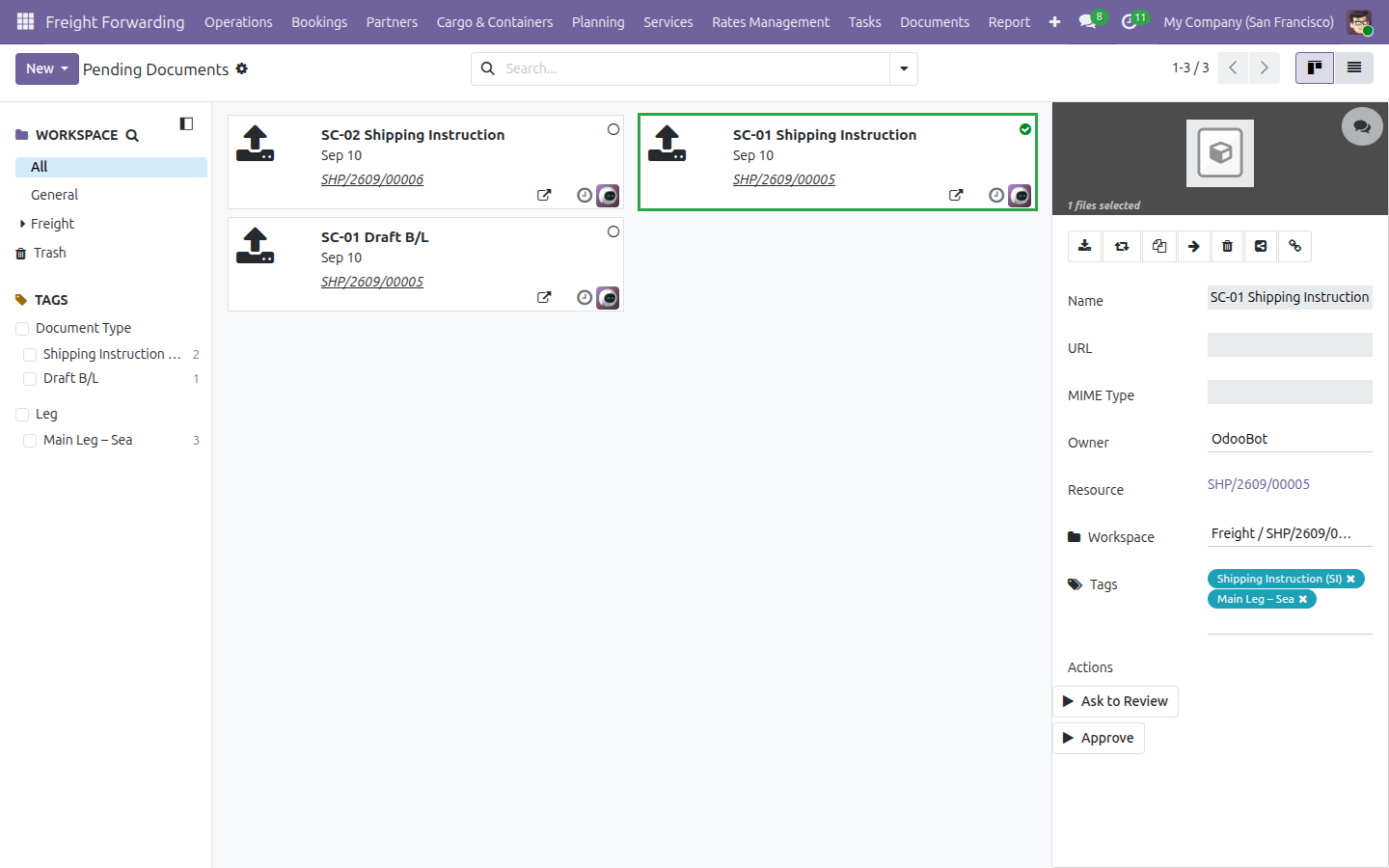This screenshot has width=1389, height=868.
Task: Check the Draft B/L tag filter
Action: tap(30, 379)
